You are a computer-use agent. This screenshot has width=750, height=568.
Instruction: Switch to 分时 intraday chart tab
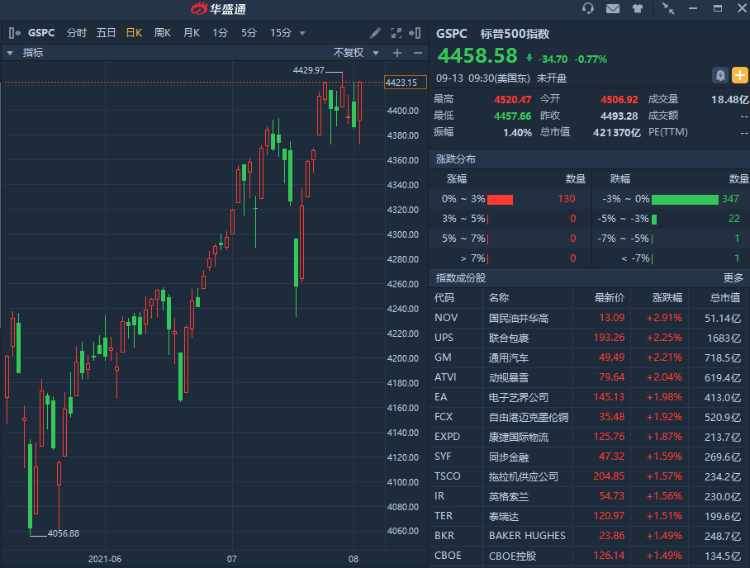76,32
